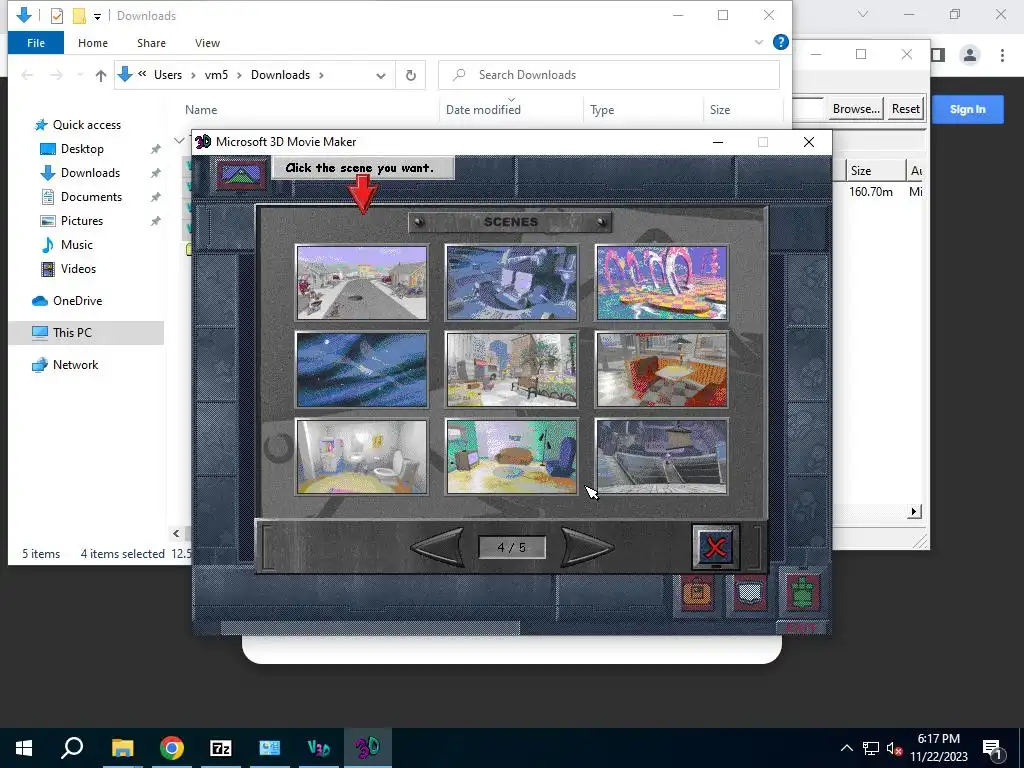Sort by Date modified column
The width and height of the screenshot is (1024, 768).
[x=483, y=110]
